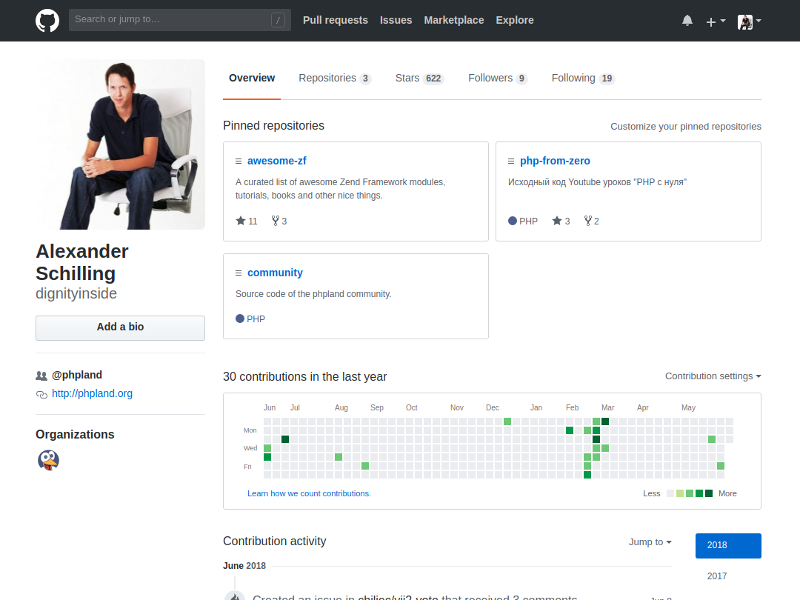This screenshot has width=800, height=600.
Task: Click the PHP language dot on php-from-zero
Action: (512, 220)
